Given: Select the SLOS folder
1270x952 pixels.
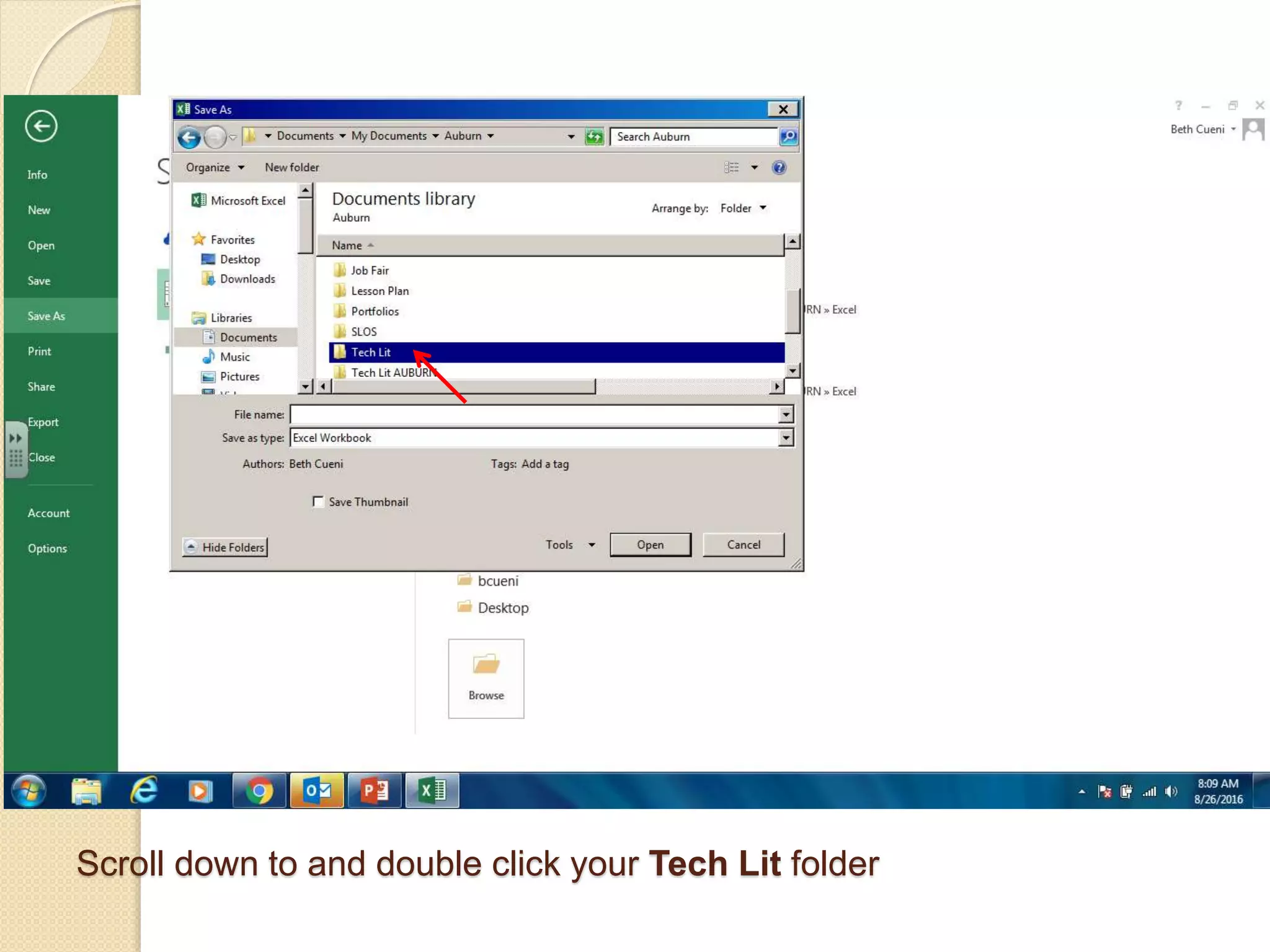Looking at the screenshot, I should [x=355, y=332].
